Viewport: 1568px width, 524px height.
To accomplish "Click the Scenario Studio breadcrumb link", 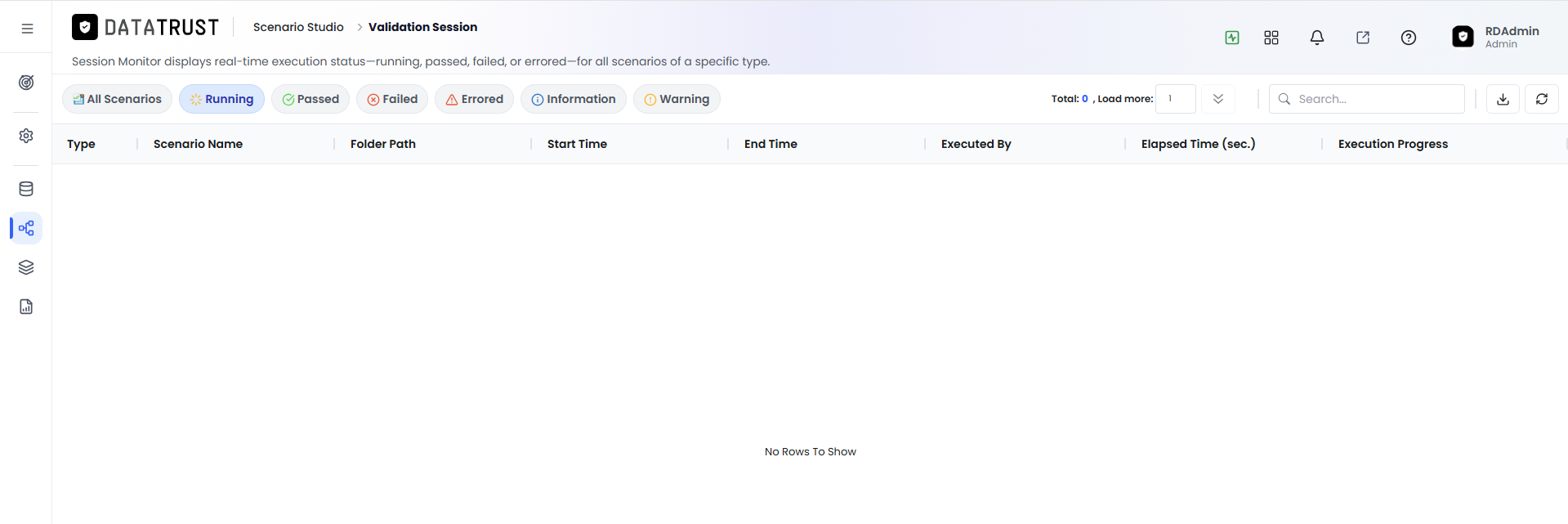I will (x=298, y=27).
